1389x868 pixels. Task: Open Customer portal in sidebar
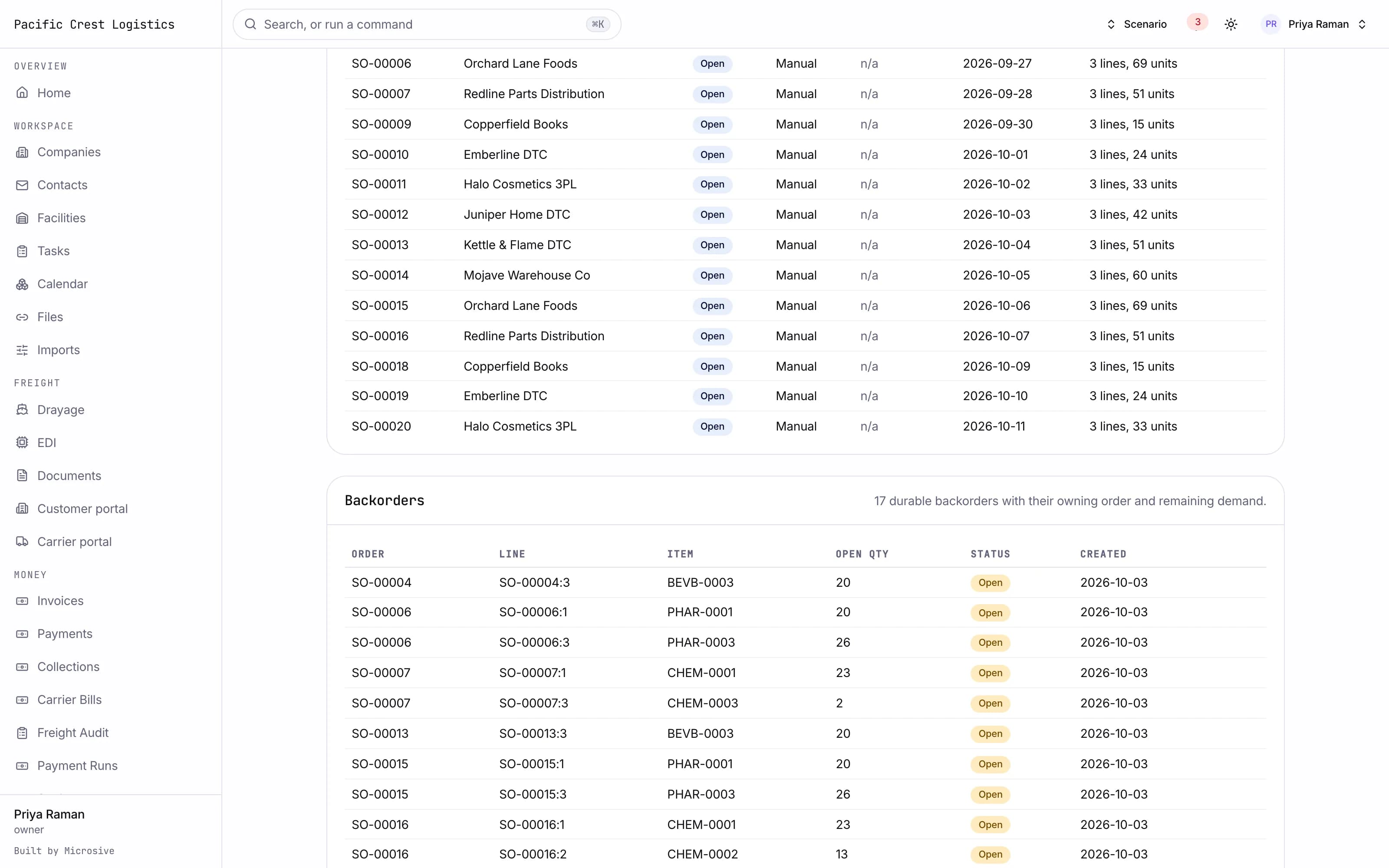tap(82, 509)
